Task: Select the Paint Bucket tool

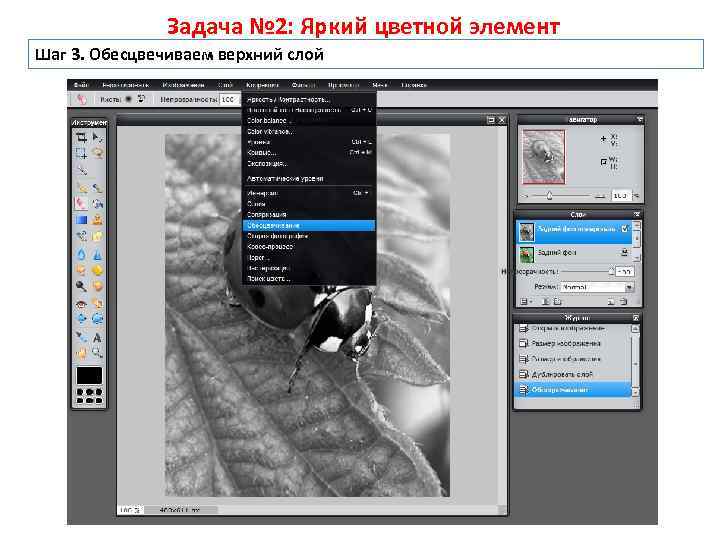Action: [97, 203]
